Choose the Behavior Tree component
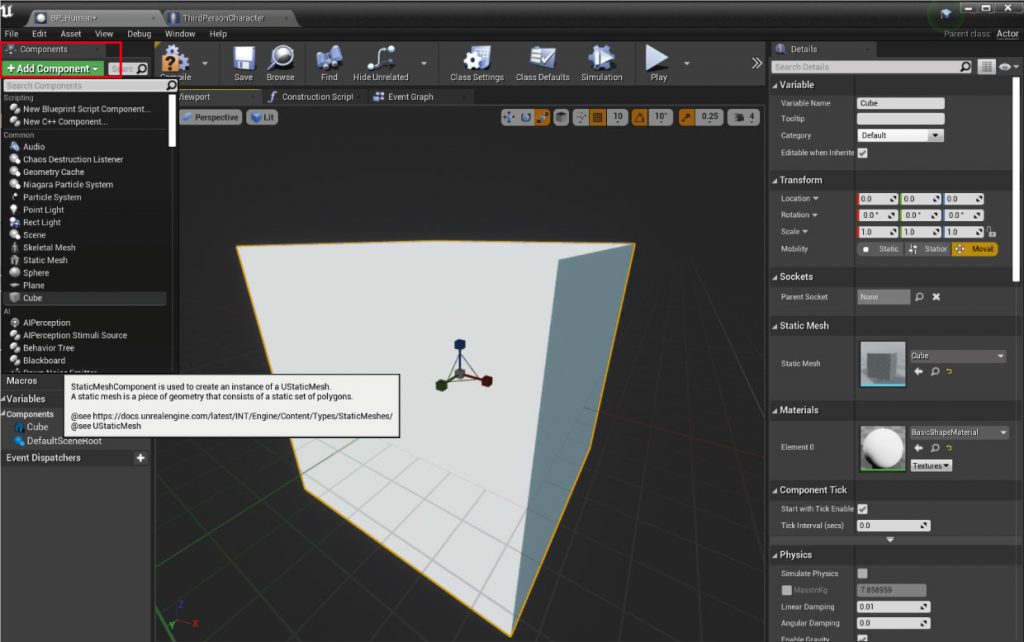Screen dimensions: 1024x642 [48, 348]
